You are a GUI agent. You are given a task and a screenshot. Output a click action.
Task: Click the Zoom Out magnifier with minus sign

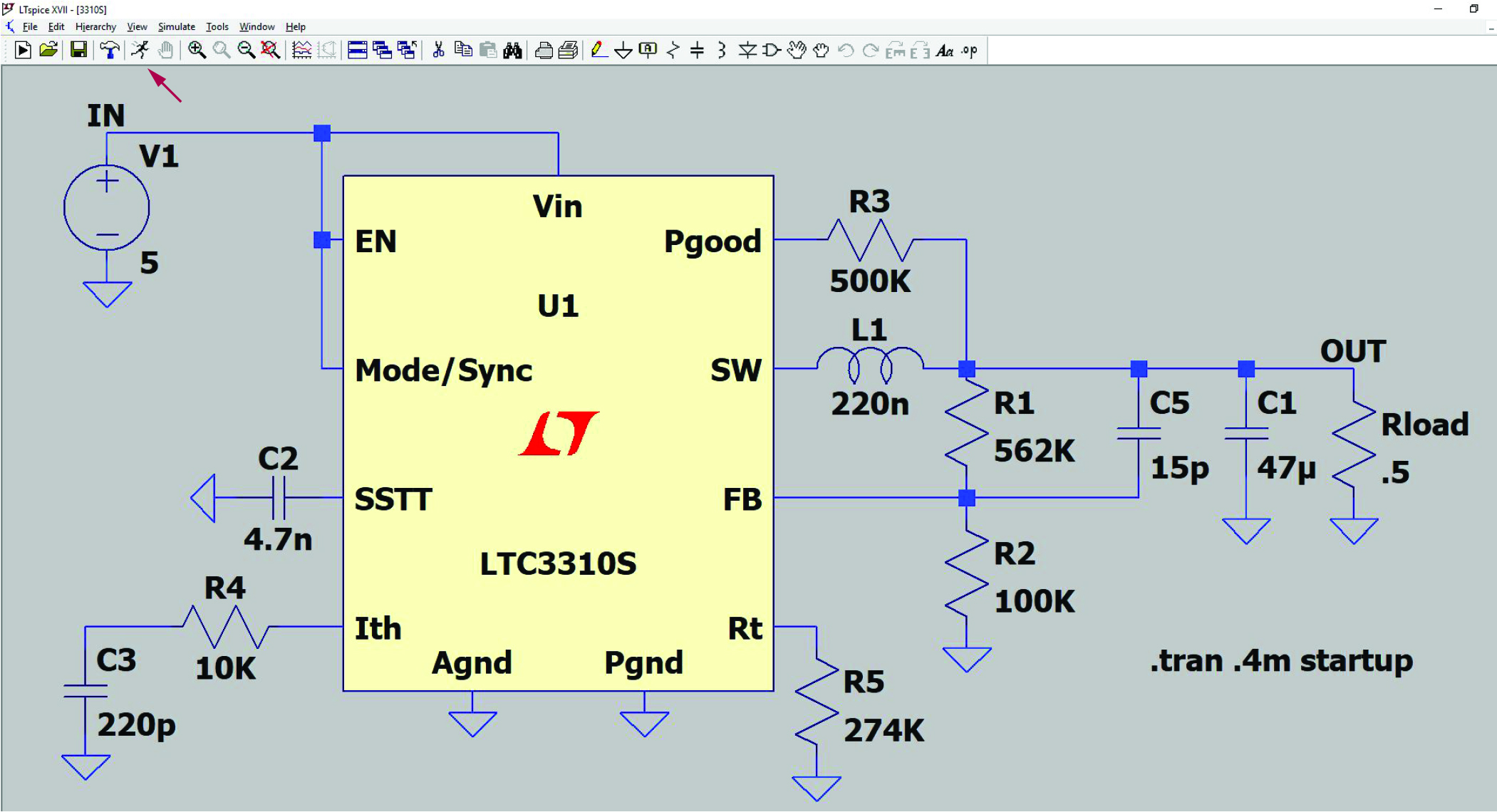coord(246,50)
